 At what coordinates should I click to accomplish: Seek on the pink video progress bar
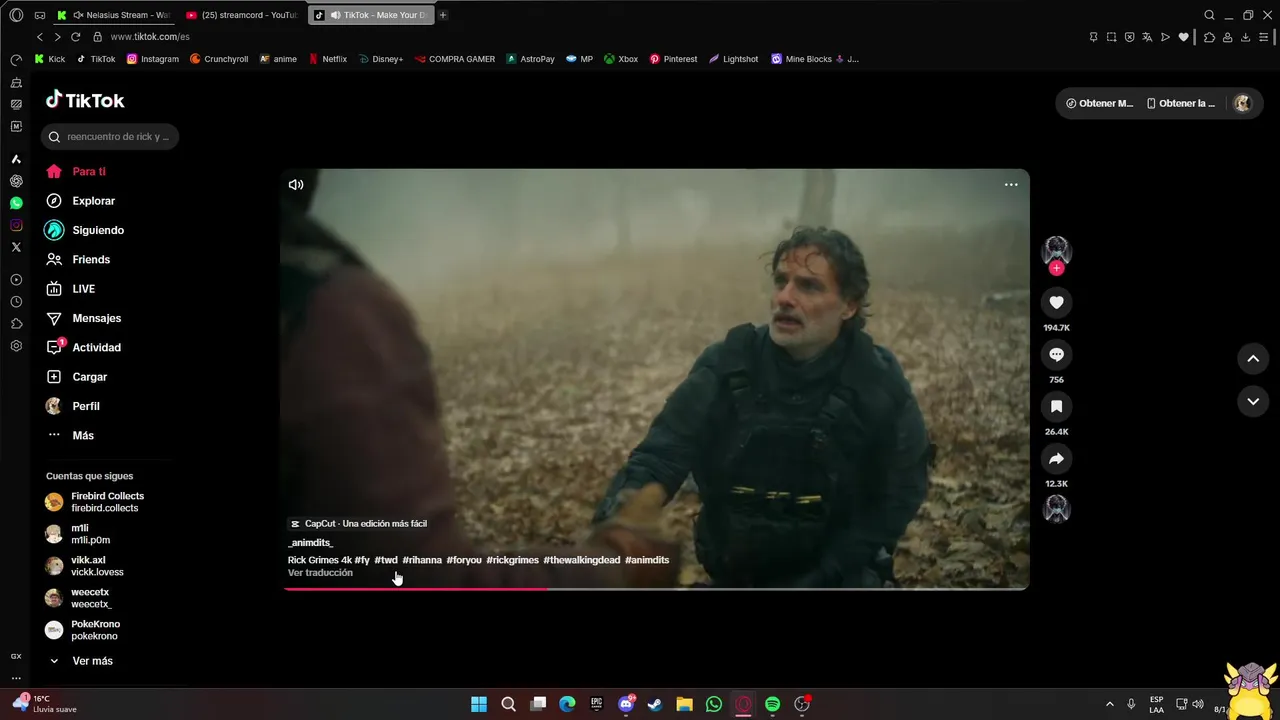[x=655, y=588]
